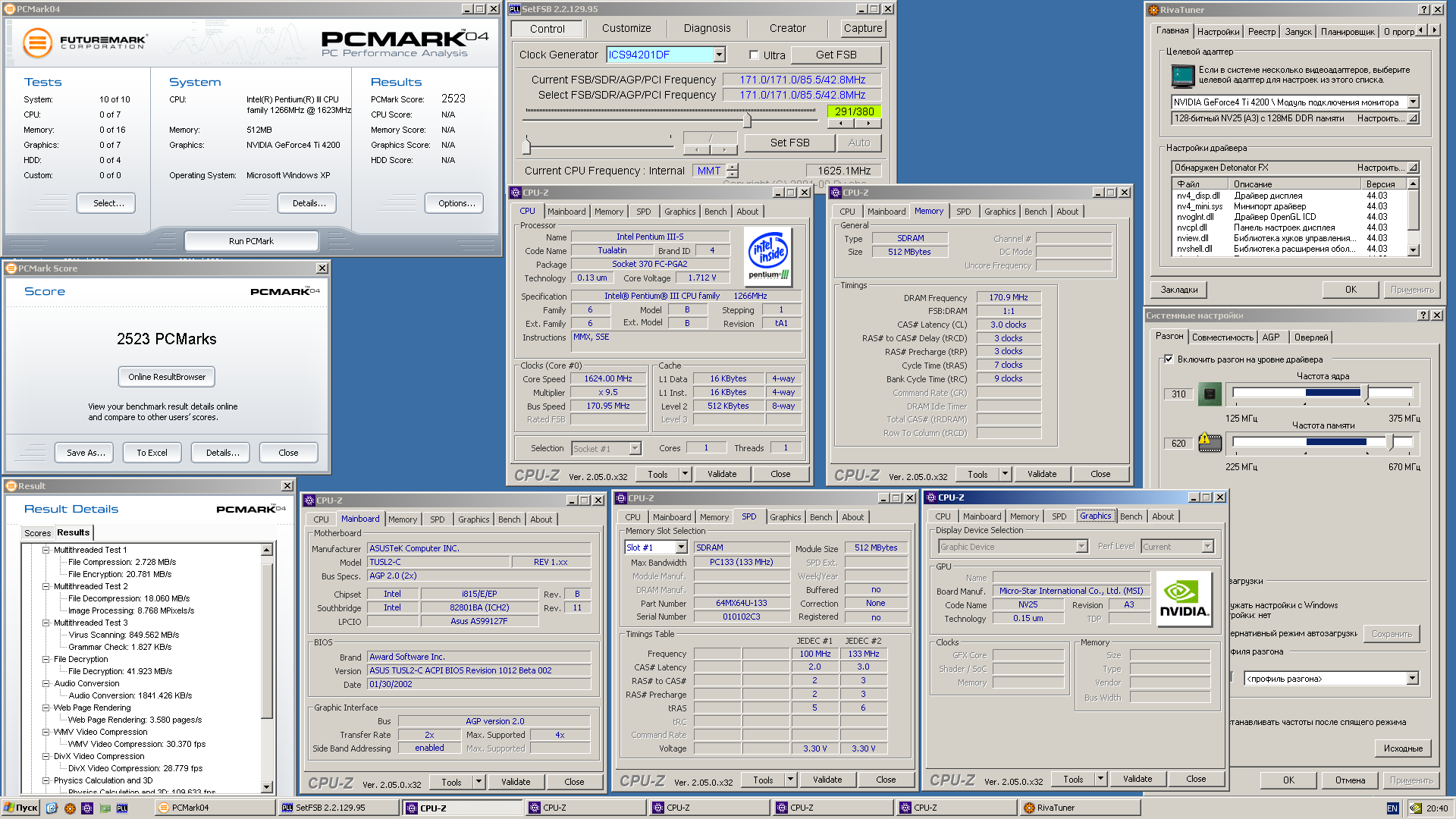Viewport: 1456px width, 819px height.
Task: Click To Excel in the PCMark Score window
Action: (152, 453)
